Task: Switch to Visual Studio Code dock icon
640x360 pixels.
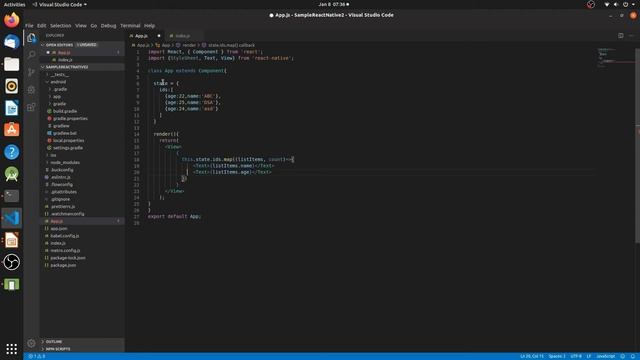Action: 11,218
